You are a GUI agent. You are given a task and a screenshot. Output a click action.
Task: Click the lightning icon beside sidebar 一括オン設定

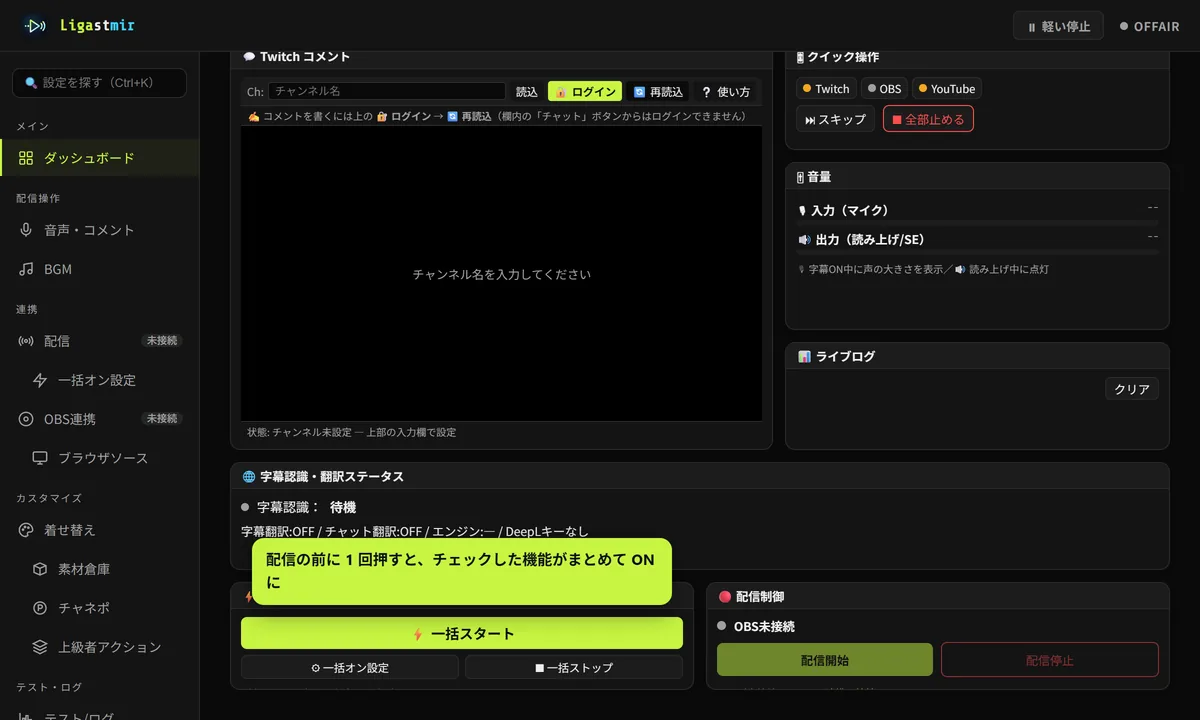[x=40, y=380]
